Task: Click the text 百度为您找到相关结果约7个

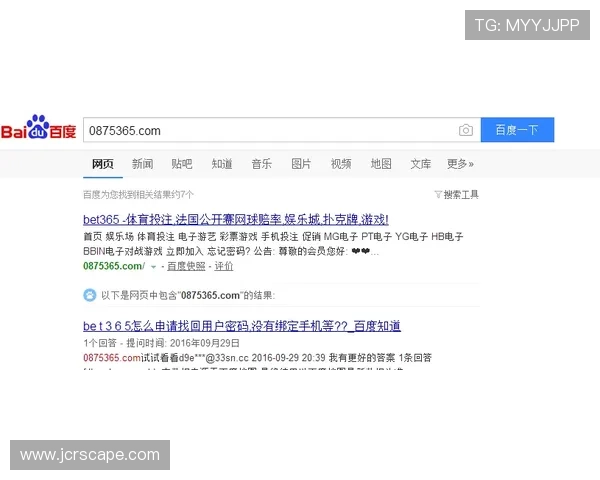Action: click(x=138, y=195)
